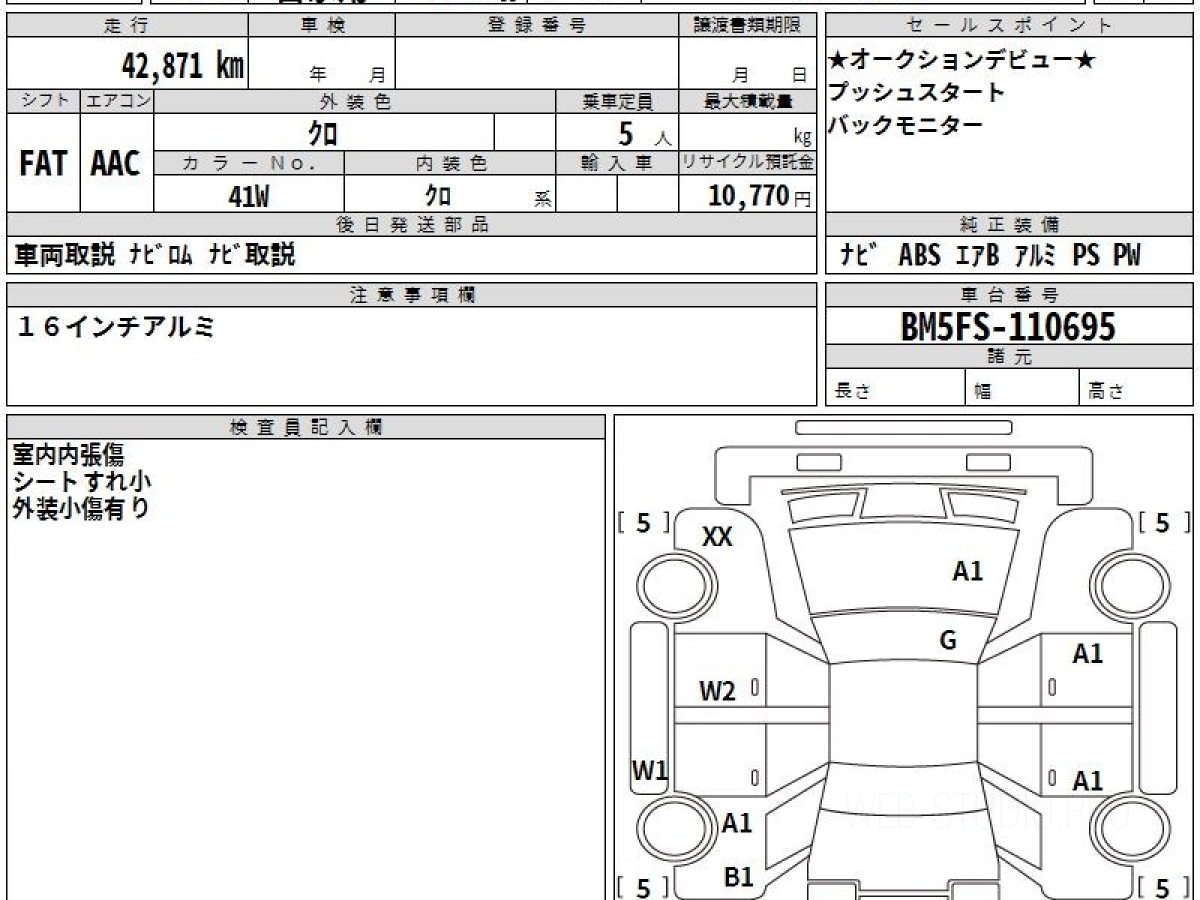Select the W2 mark on the diagram
1200x900 pixels.
click(718, 691)
